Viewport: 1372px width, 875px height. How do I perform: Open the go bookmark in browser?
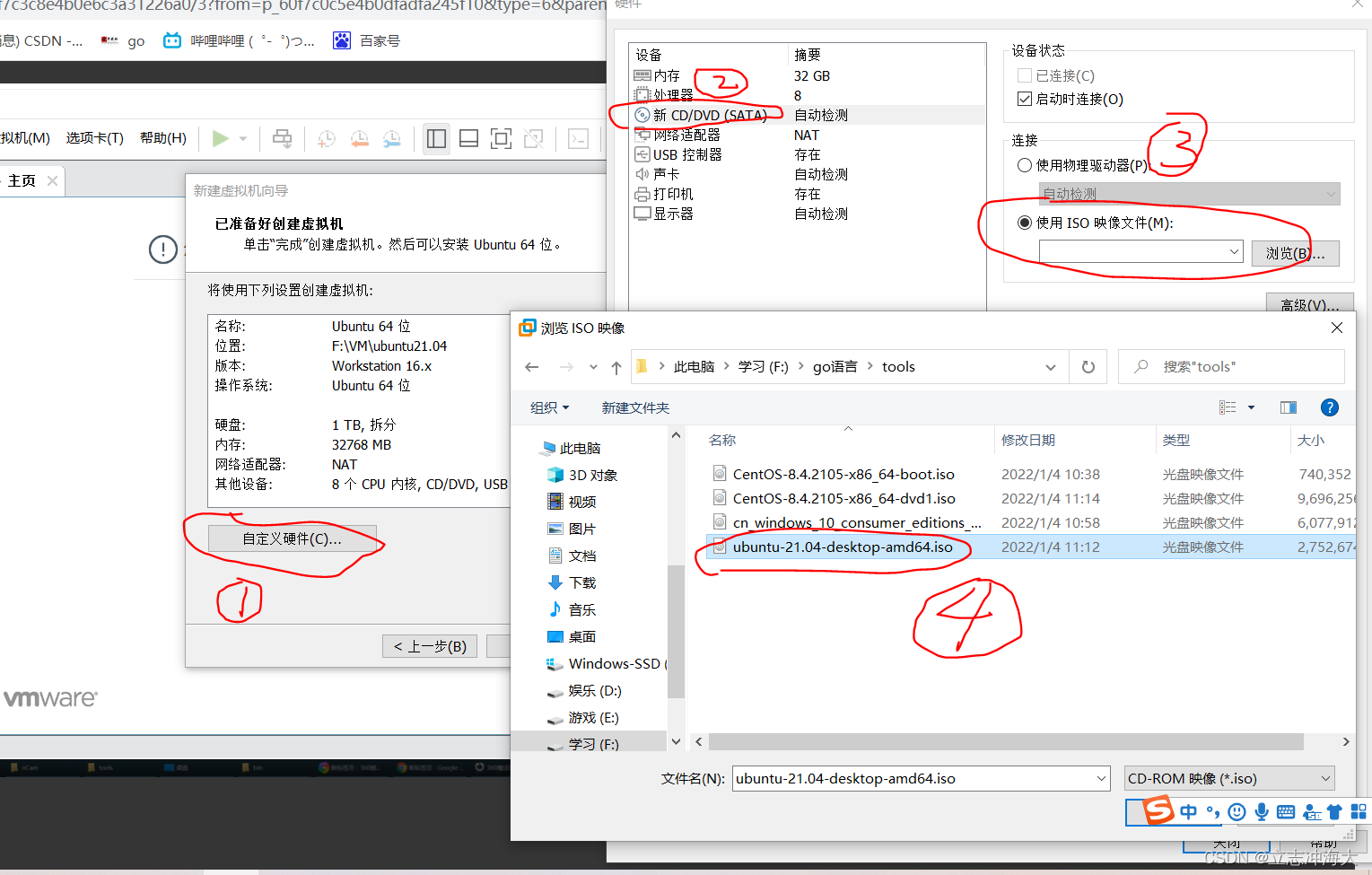[x=123, y=40]
